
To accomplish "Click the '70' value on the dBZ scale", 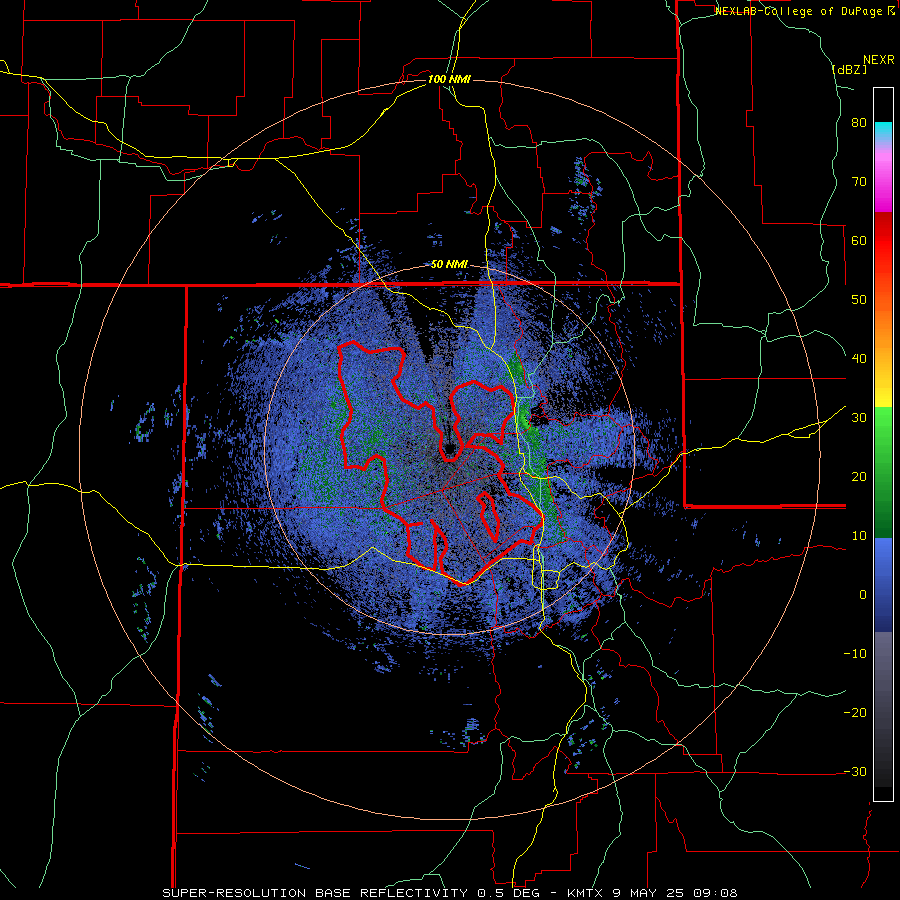I will 859,182.
